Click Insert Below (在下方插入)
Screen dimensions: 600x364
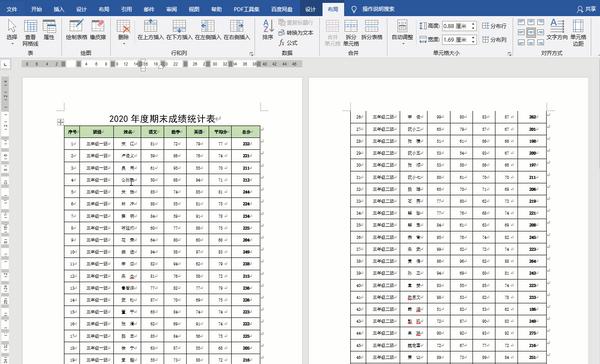pos(179,30)
